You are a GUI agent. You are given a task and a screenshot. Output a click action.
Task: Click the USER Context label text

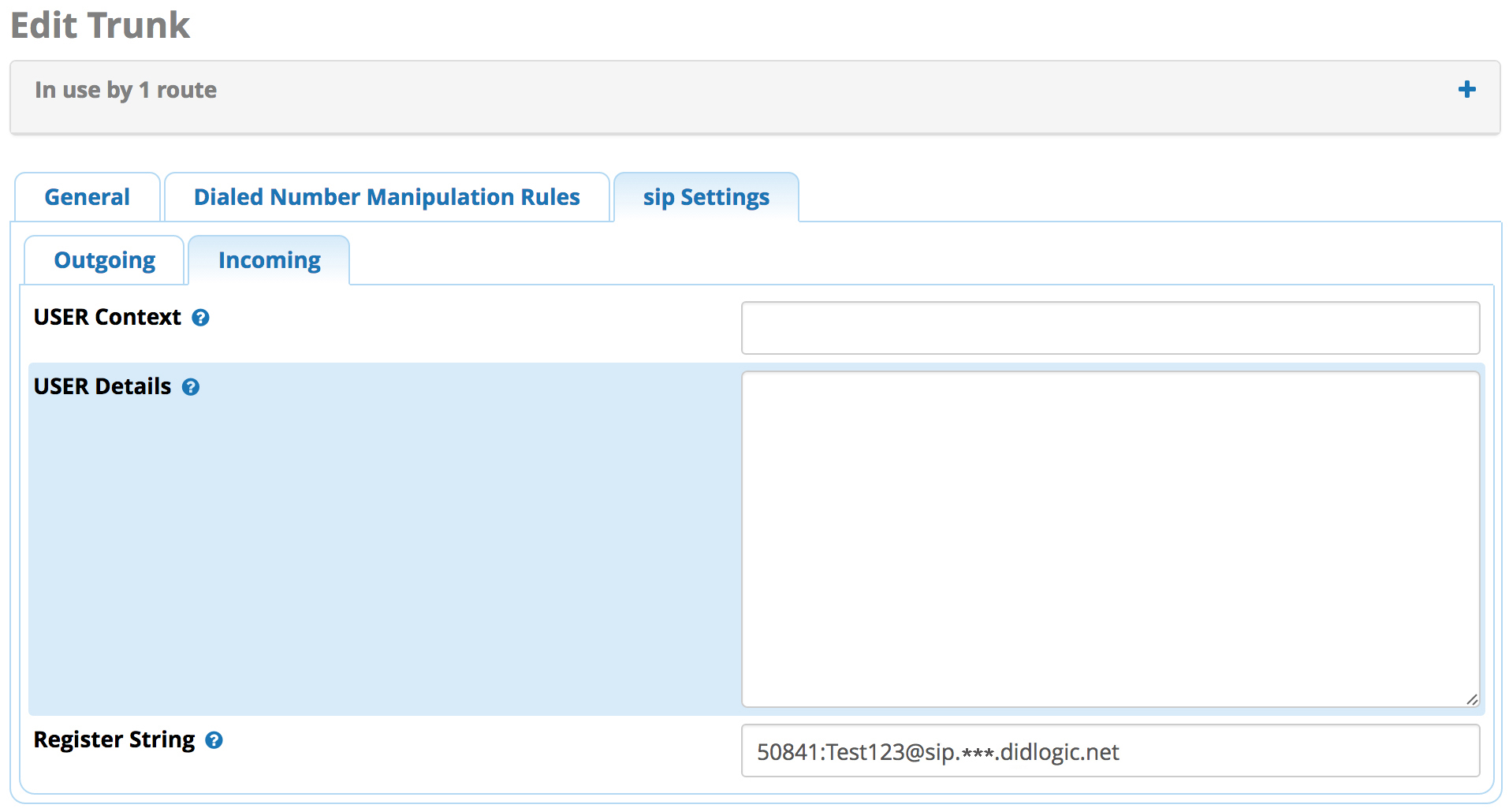106,317
